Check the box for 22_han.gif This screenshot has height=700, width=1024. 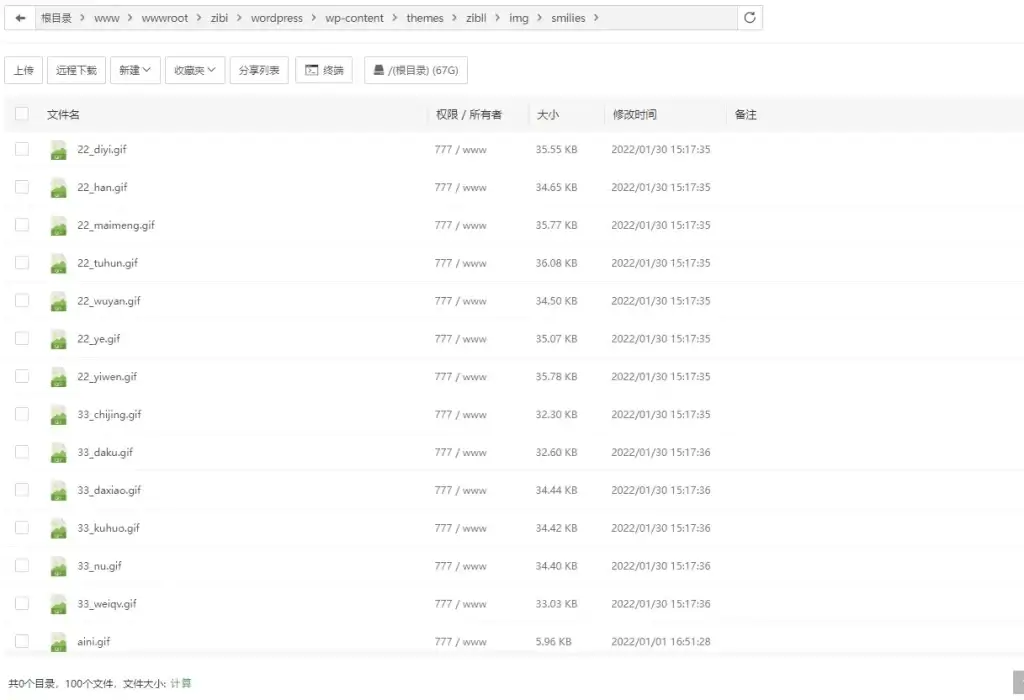click(x=22, y=187)
